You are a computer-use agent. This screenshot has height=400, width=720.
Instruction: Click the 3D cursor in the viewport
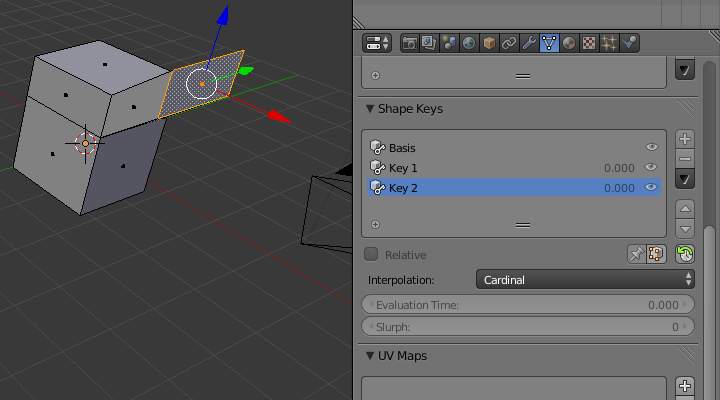[85, 144]
